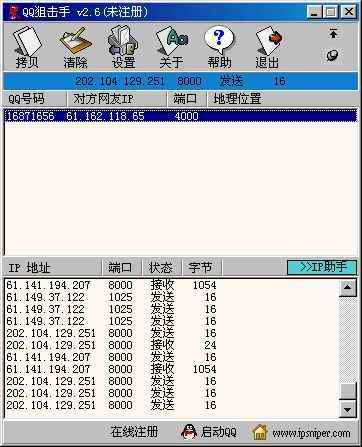Click the upper list's 端口 column header
This screenshot has height=447, width=362.
(x=187, y=99)
